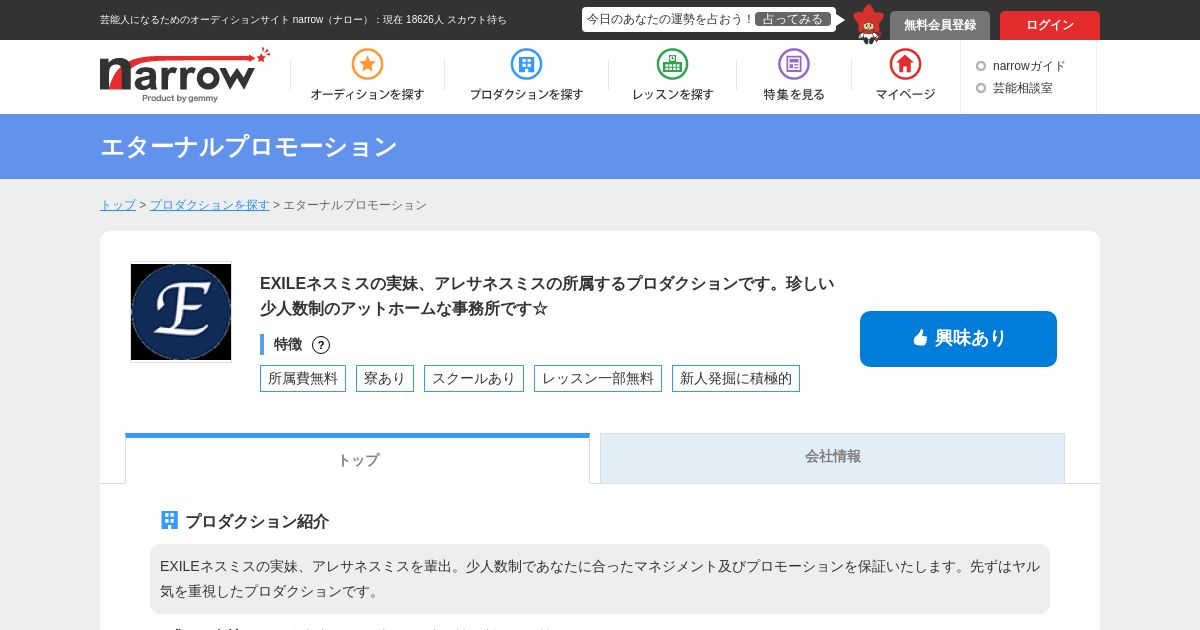The image size is (1200, 630).
Task: Click the レッスン一部無料 feature tag
Action: tap(598, 378)
